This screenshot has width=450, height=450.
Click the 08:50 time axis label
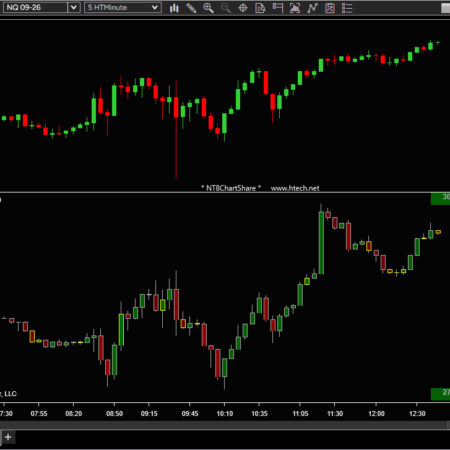(114, 414)
